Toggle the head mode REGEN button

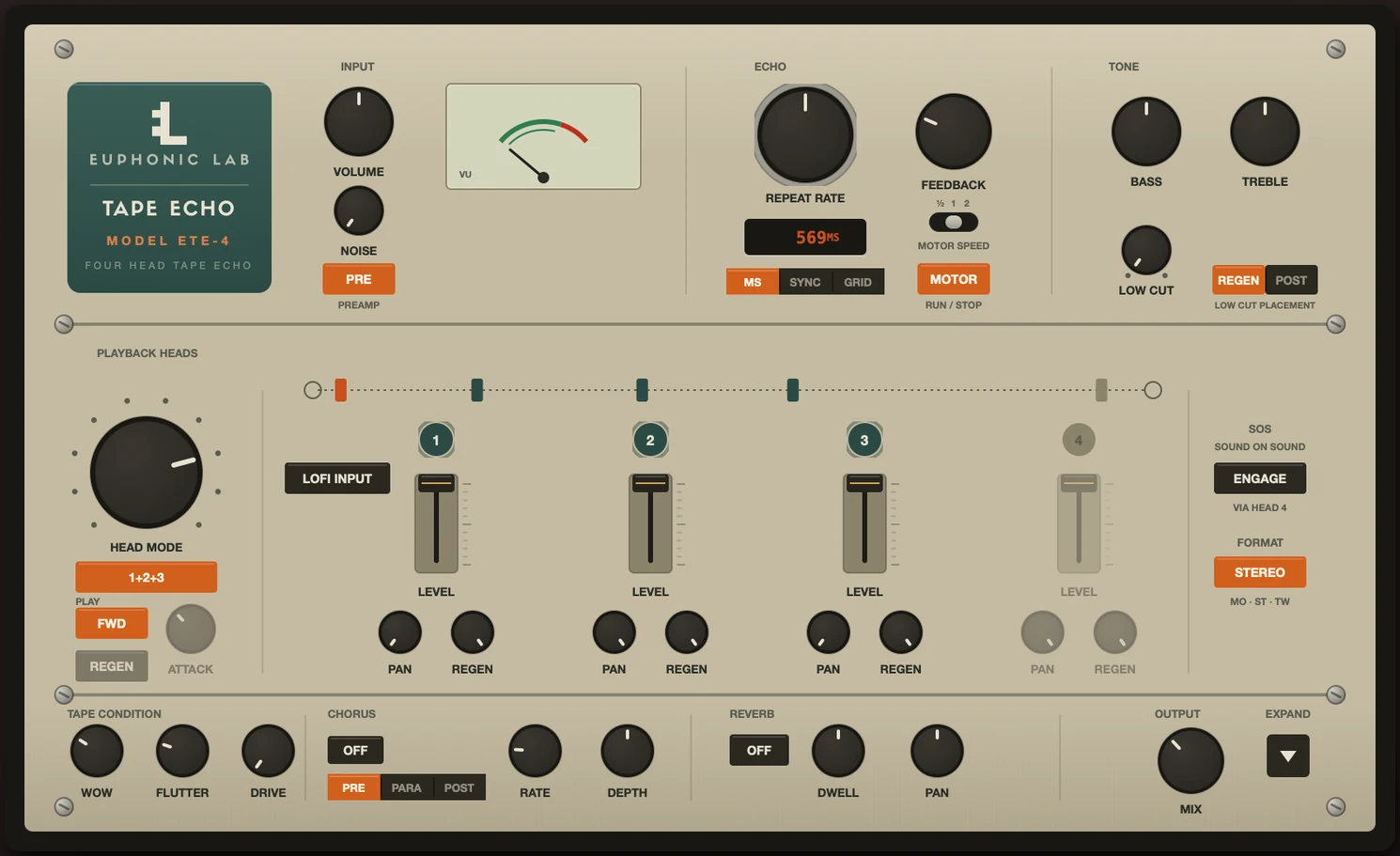coord(112,666)
